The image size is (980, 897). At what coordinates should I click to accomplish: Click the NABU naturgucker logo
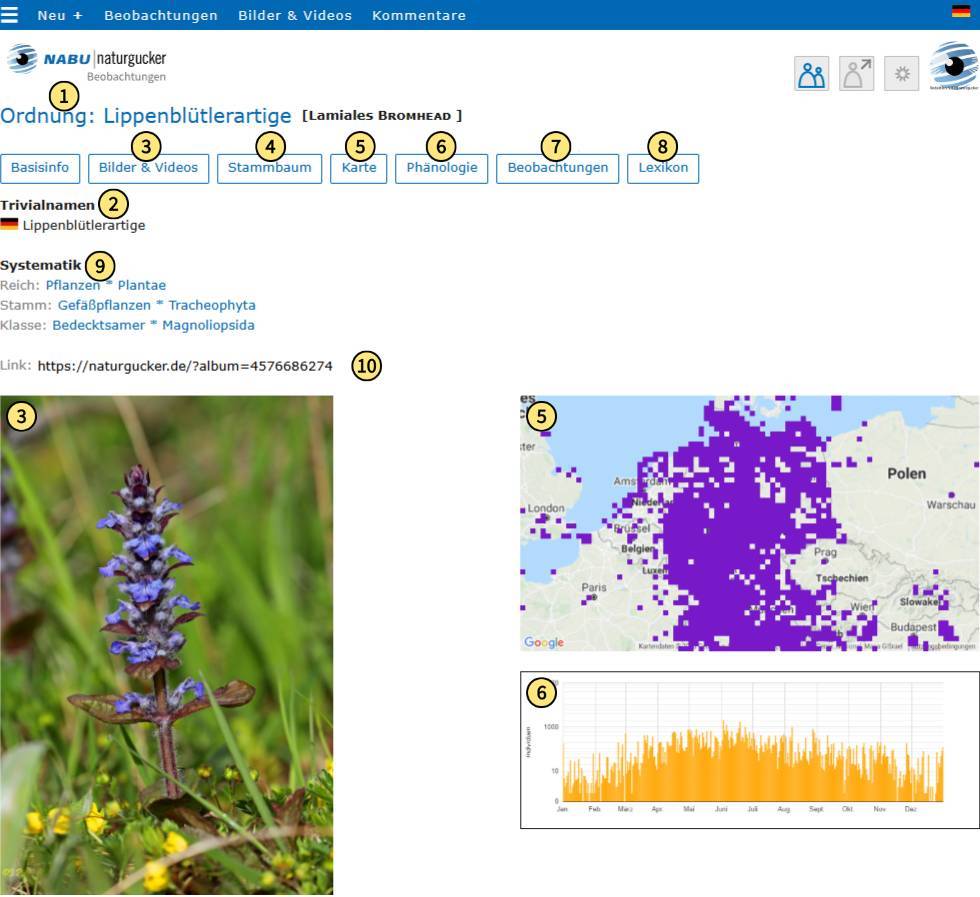point(87,62)
